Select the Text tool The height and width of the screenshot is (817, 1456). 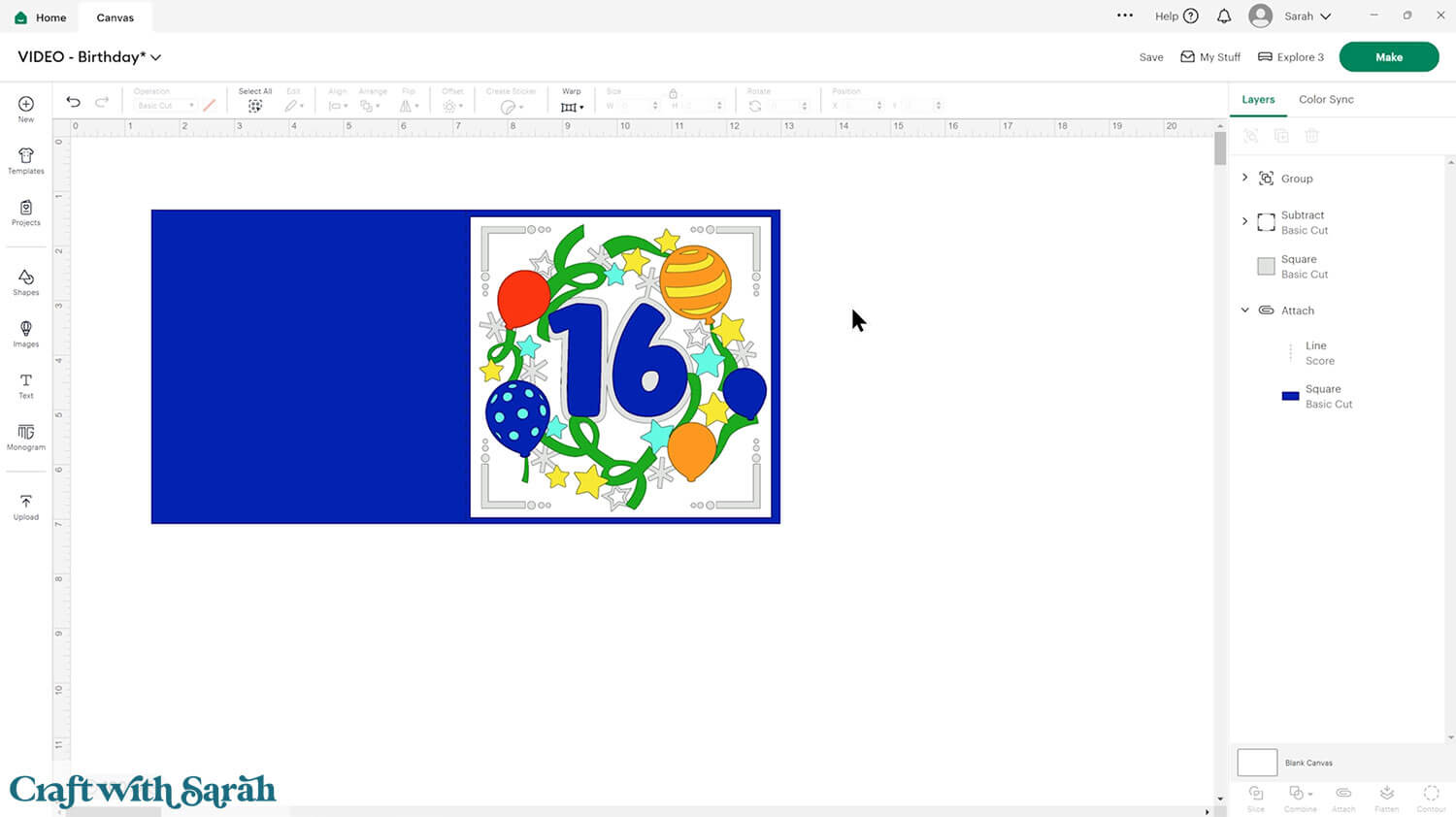pyautogui.click(x=26, y=386)
